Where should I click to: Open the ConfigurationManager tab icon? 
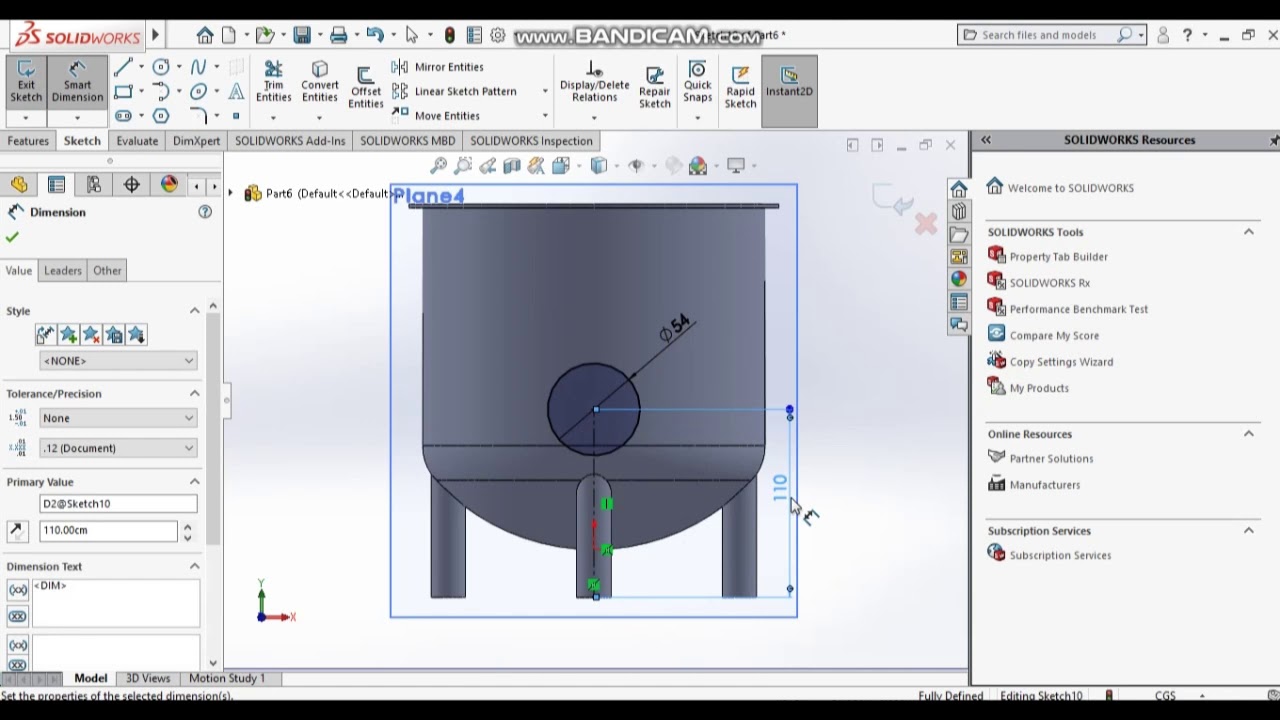pos(94,184)
